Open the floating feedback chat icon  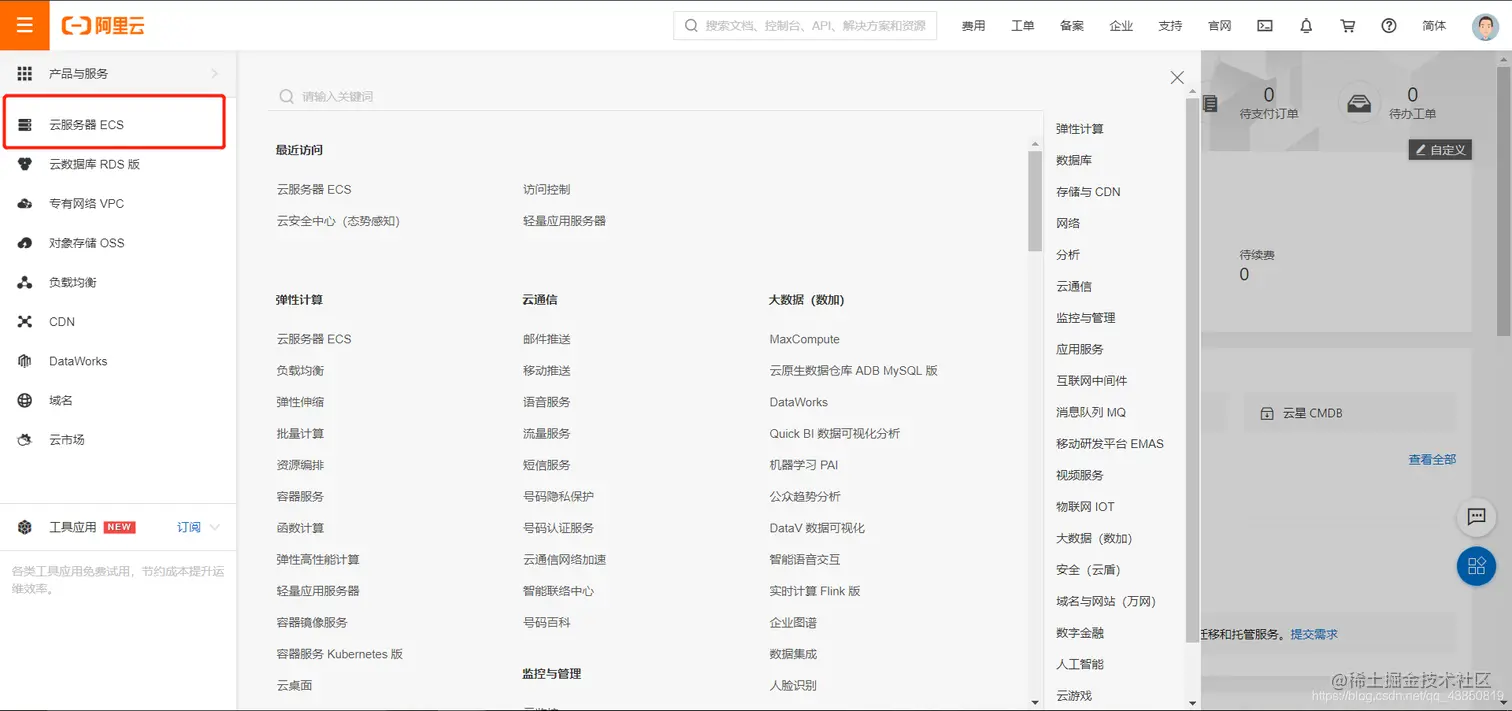(1476, 517)
